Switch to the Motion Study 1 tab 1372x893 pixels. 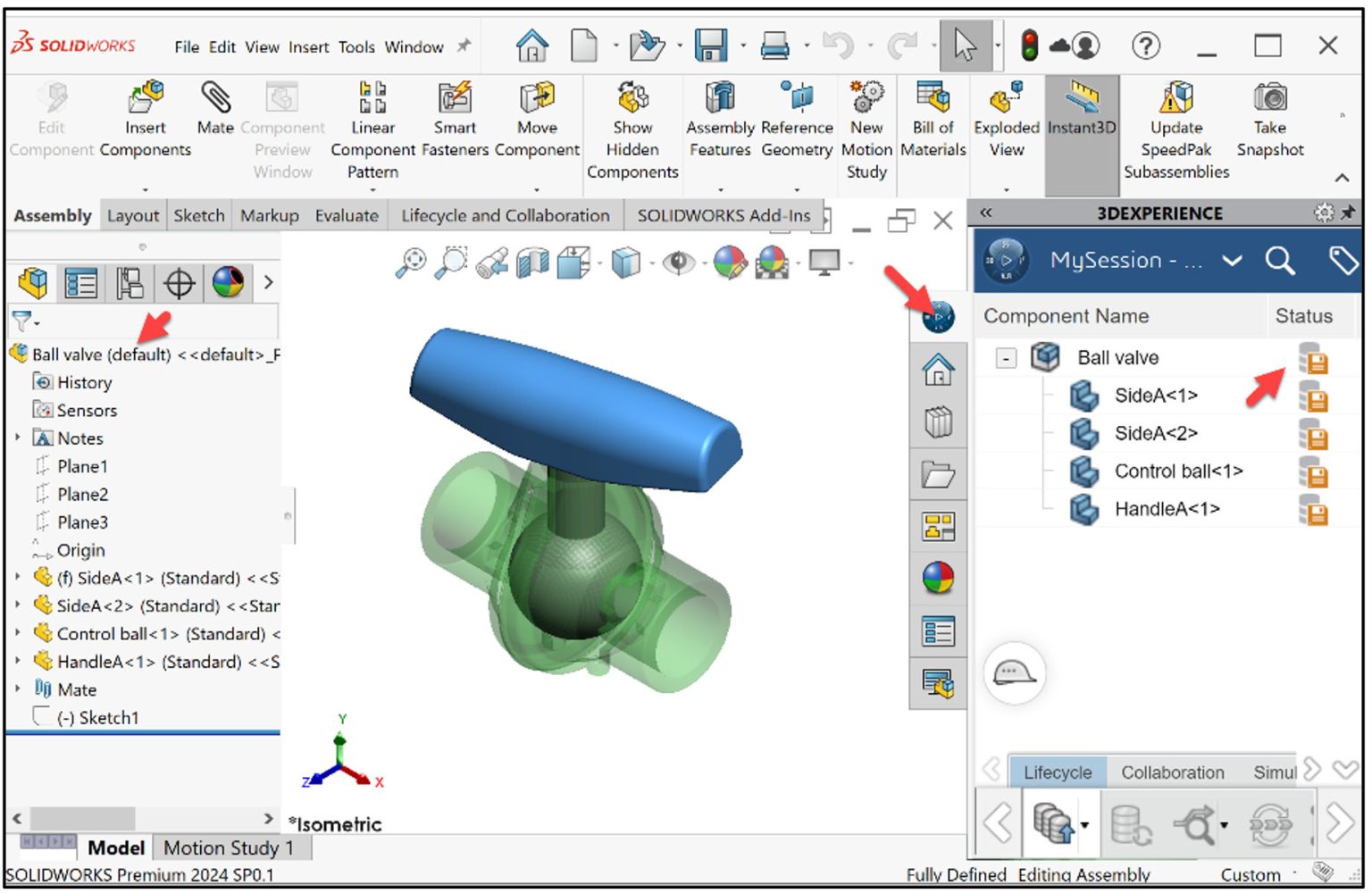229,847
